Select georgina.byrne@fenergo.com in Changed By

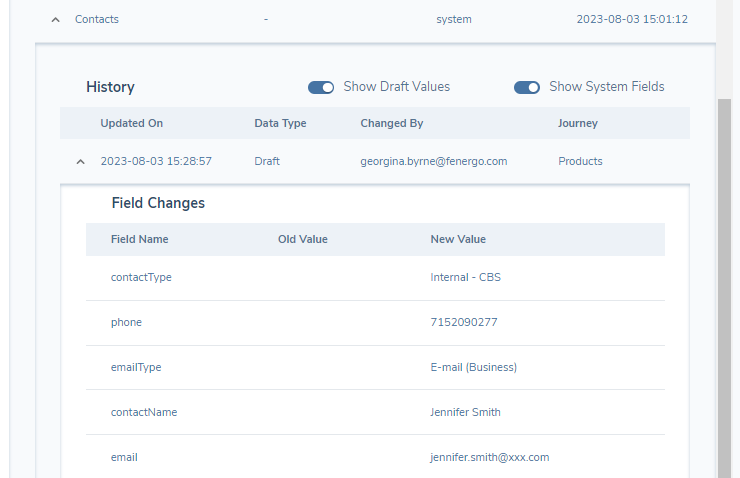coord(433,161)
